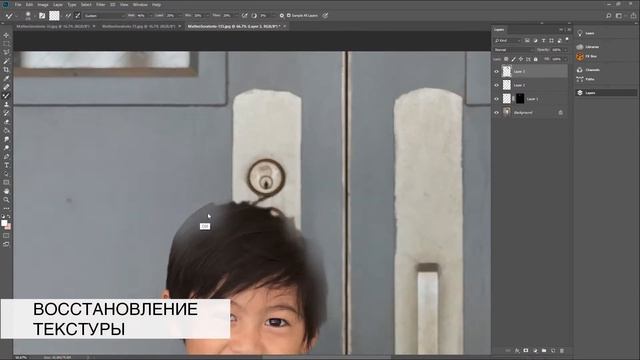Open the search icon in options bar

(x=609, y=16)
